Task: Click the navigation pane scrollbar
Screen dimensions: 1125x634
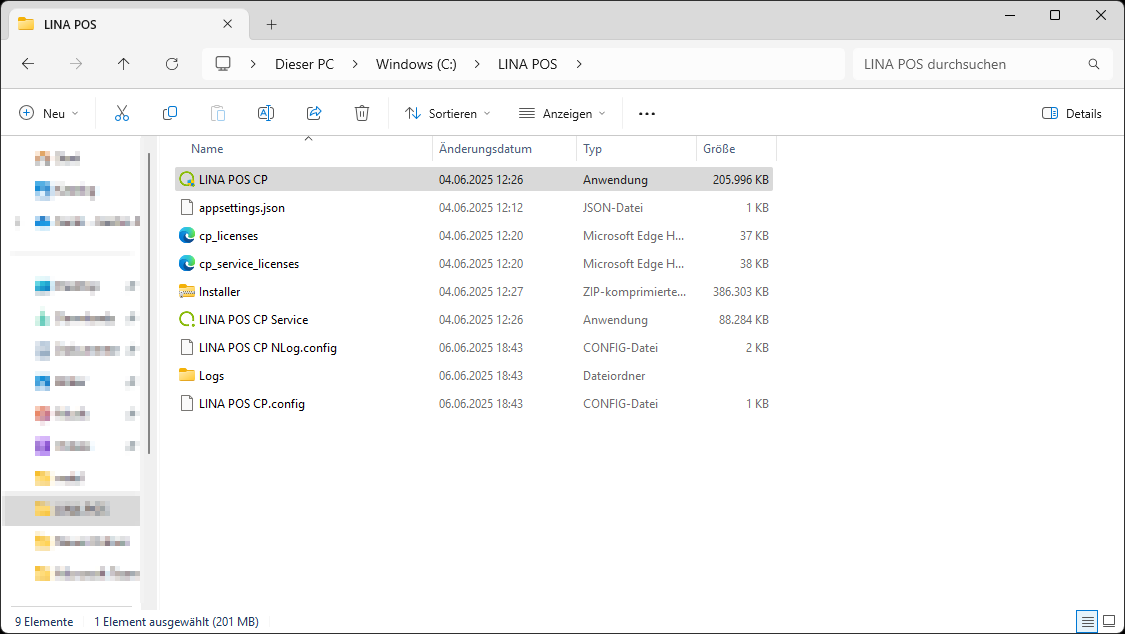Action: (x=149, y=303)
